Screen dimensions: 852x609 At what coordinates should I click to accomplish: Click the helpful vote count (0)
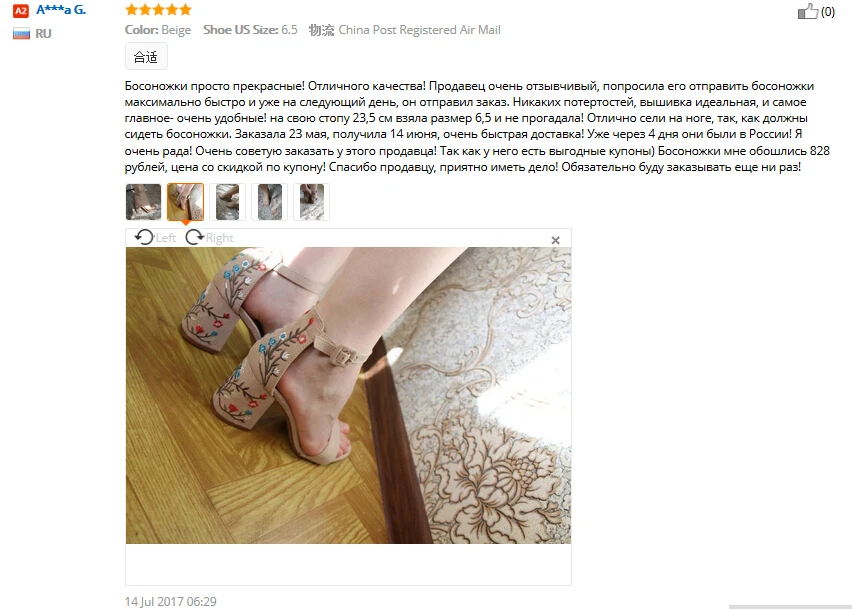[828, 11]
